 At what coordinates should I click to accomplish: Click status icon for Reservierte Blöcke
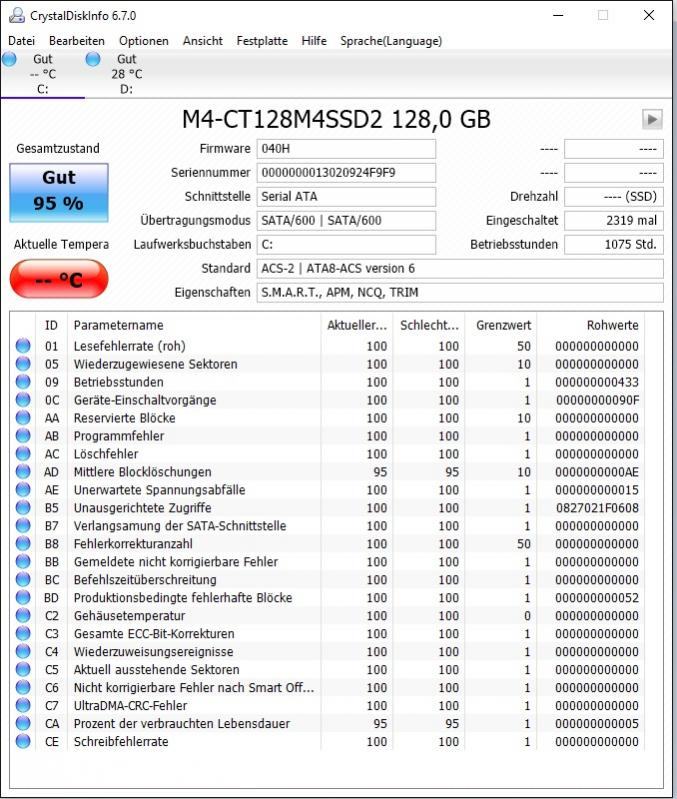[23, 418]
